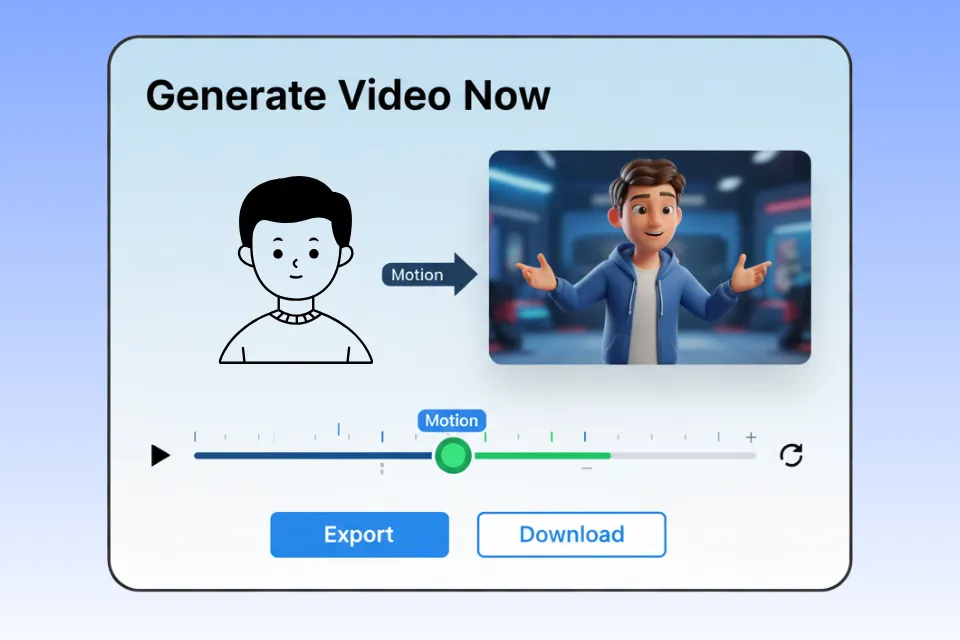Click the vertical dots marker under the slider
The height and width of the screenshot is (640, 960).
point(382,468)
